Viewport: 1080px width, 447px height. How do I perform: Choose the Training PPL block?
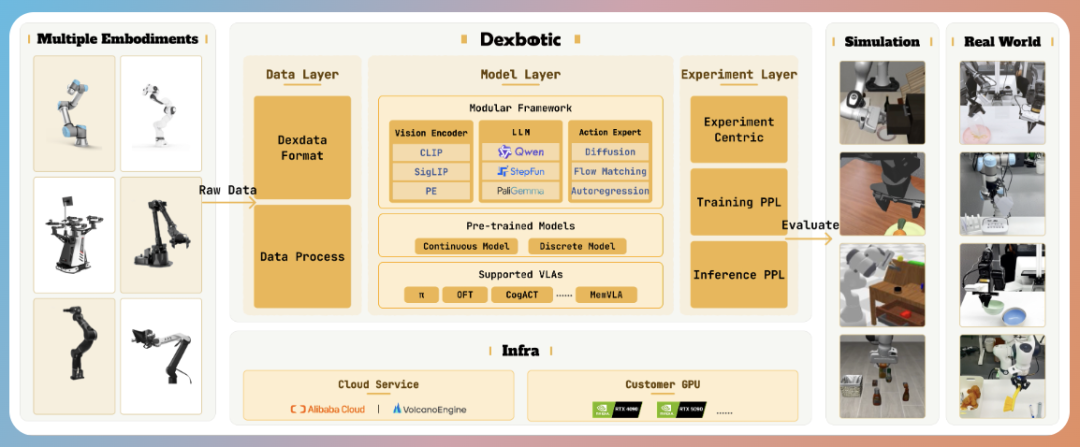click(x=739, y=202)
